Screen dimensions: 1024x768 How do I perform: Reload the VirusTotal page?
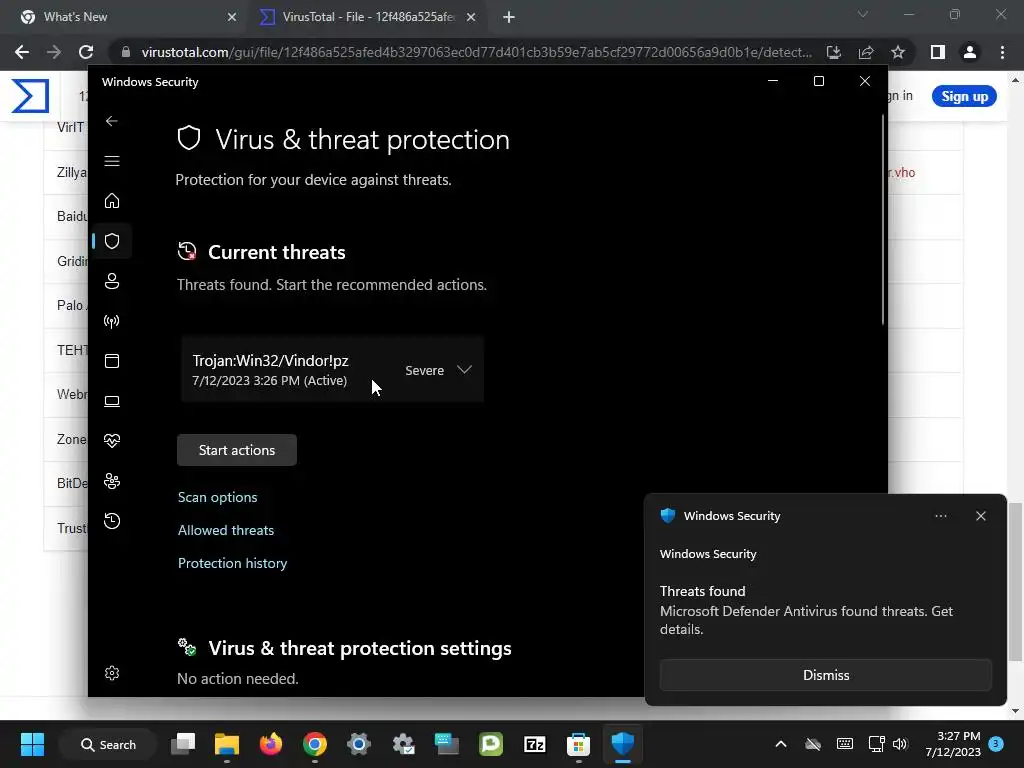click(x=86, y=52)
